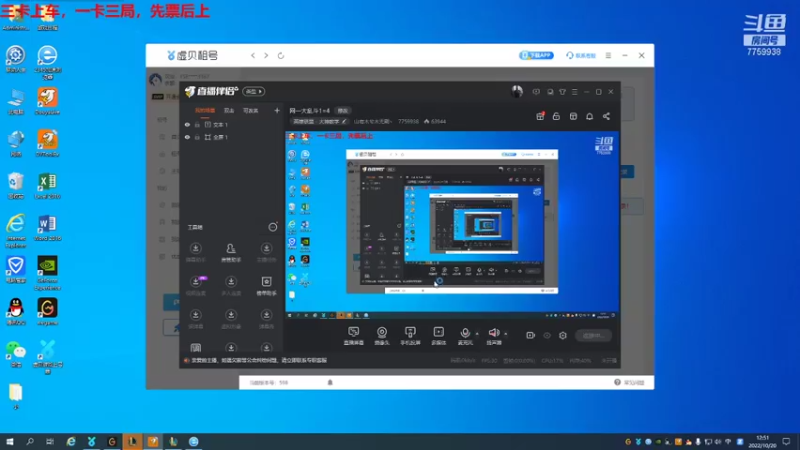Toggle the lock on the 全屏1 layer
The width and height of the screenshot is (800, 450).
197,137
